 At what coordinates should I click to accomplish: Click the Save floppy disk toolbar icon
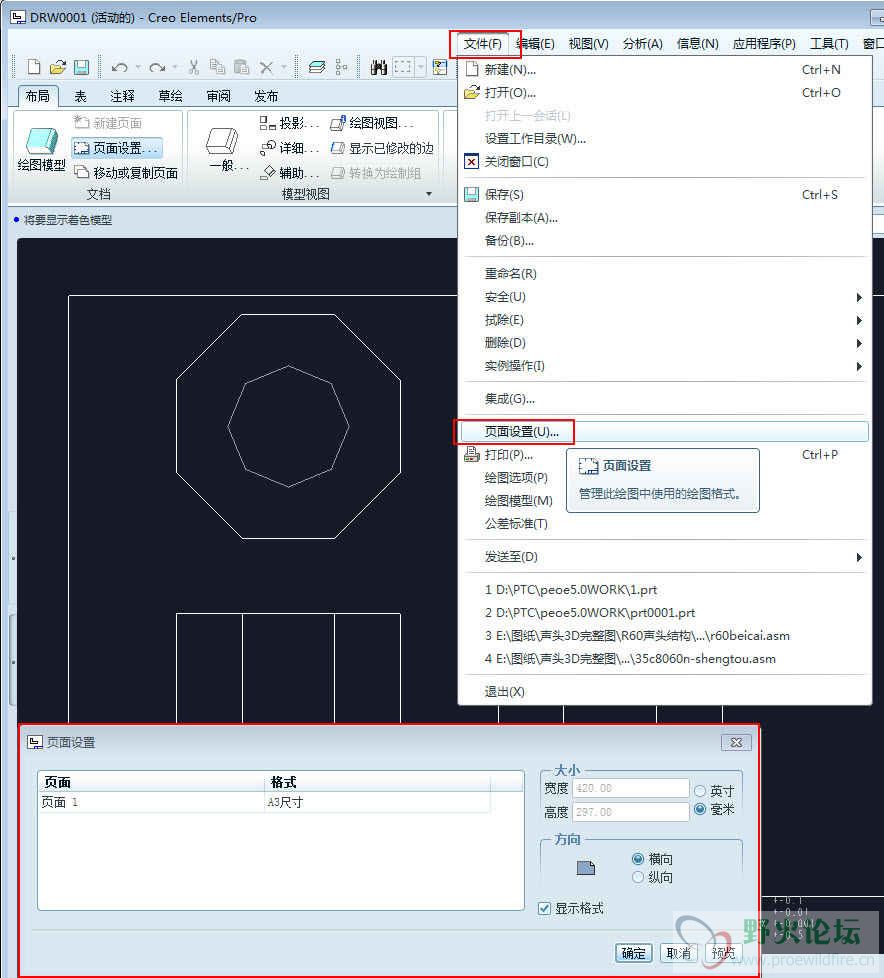click(x=82, y=67)
